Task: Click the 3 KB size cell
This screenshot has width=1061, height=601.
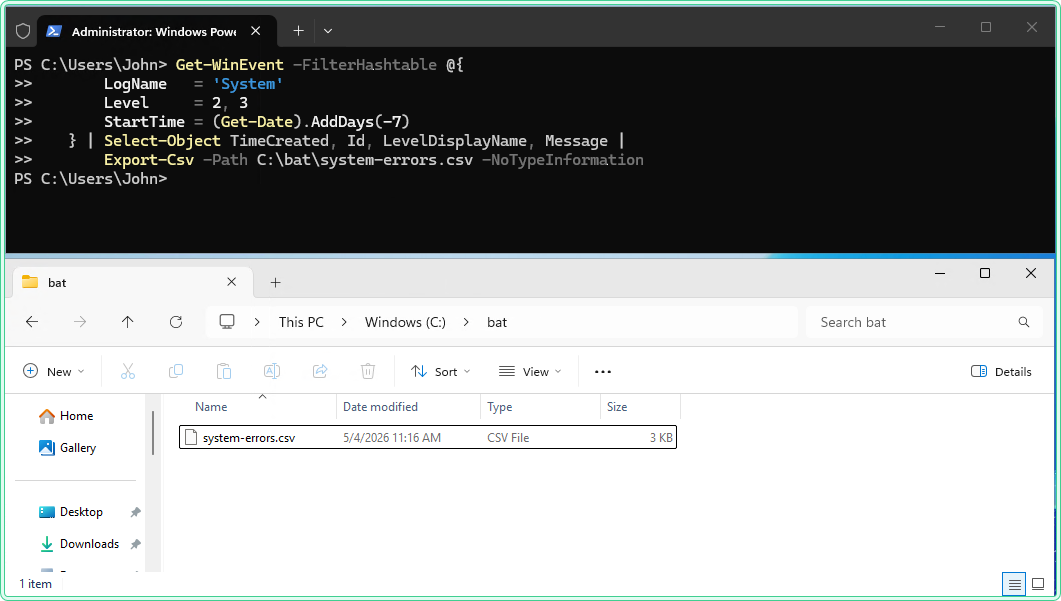Action: 661,438
